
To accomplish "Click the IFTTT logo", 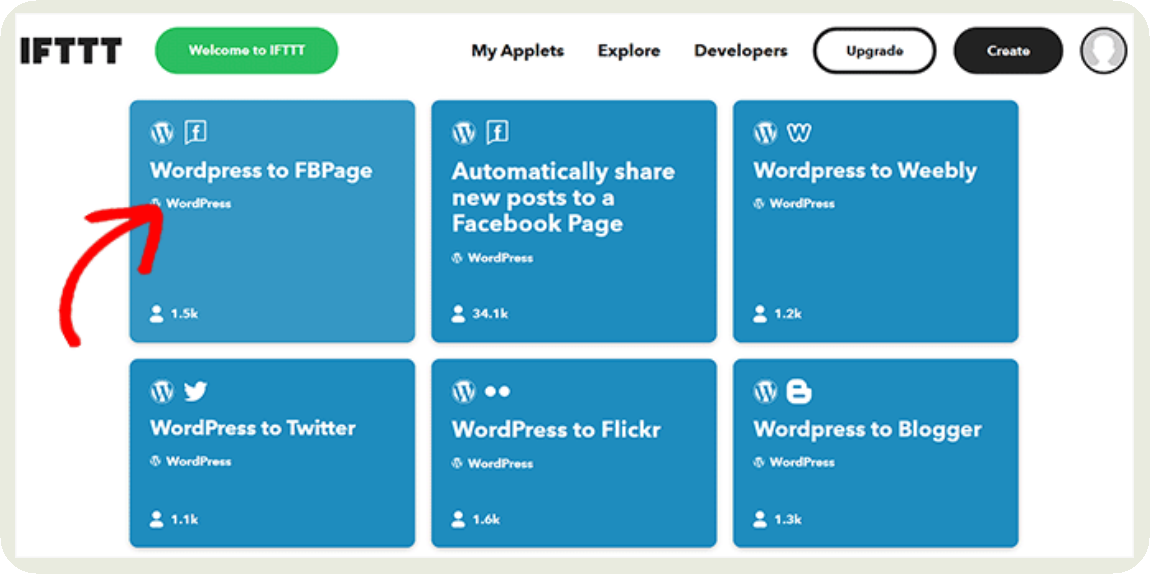I will point(71,51).
